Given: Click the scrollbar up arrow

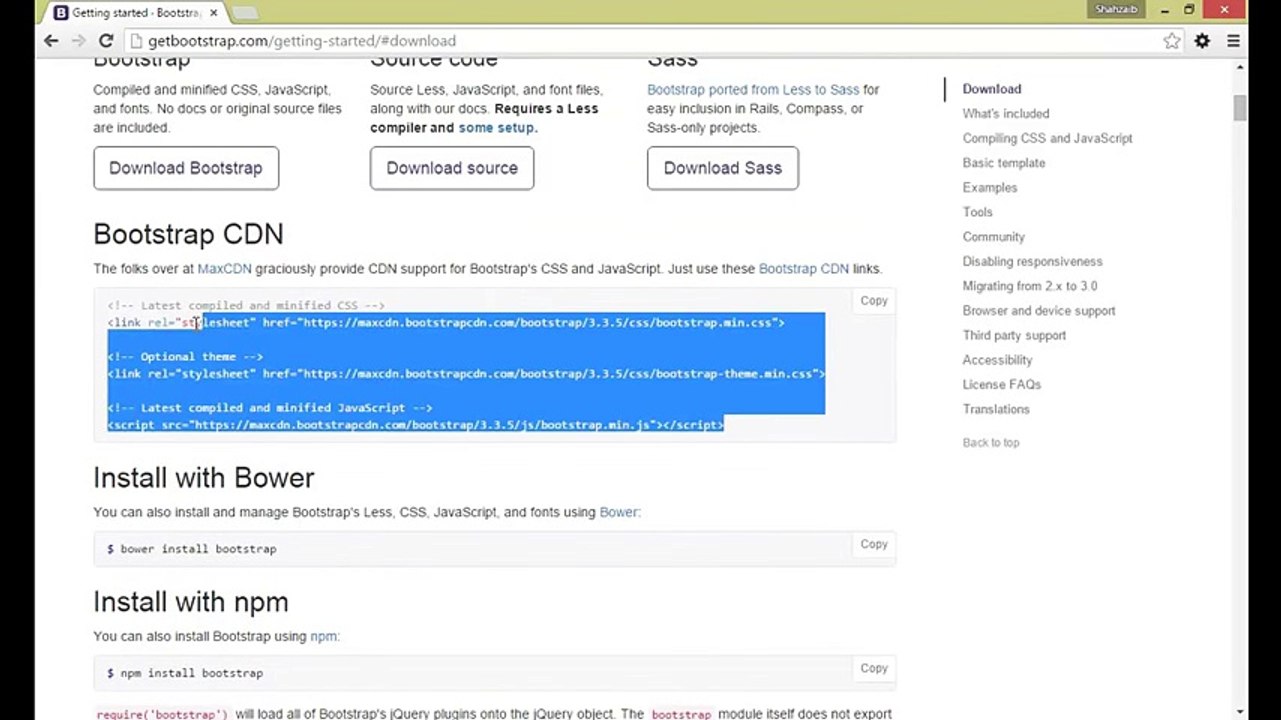Looking at the screenshot, I should [1240, 67].
